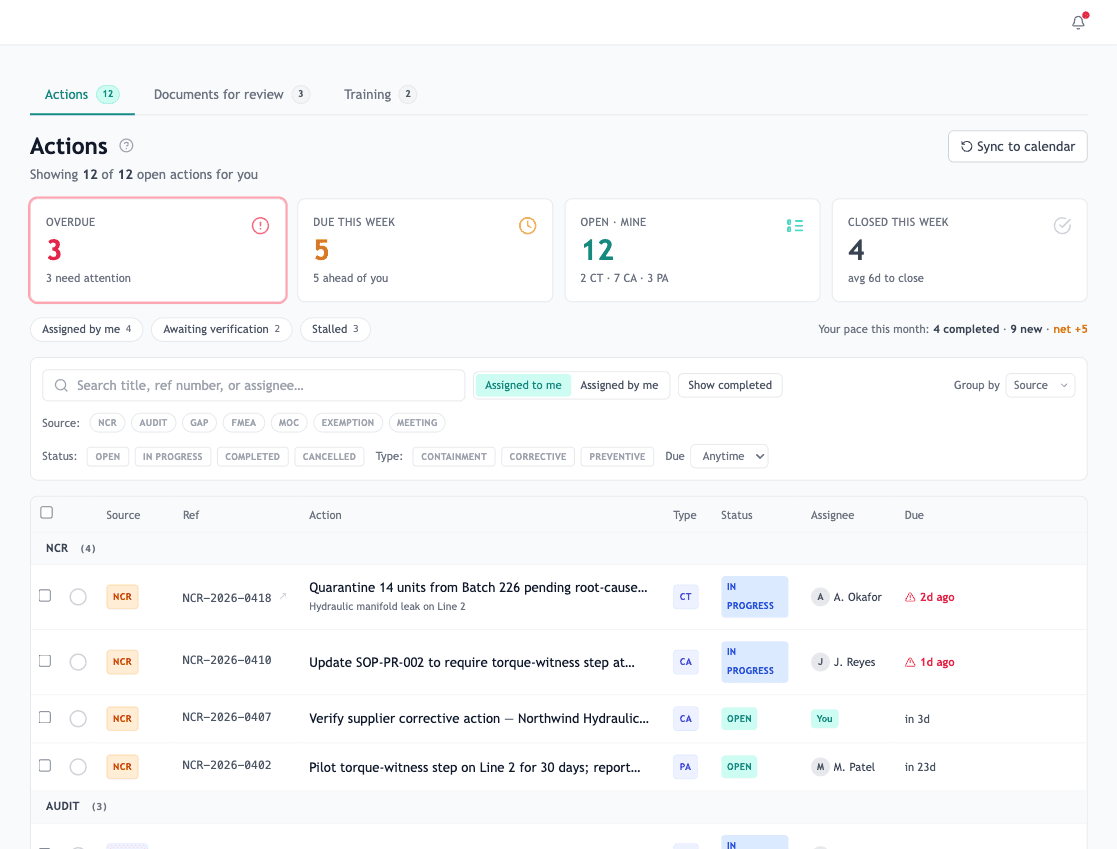This screenshot has width=1117, height=849.
Task: Click CT type badge on Quarantine row
Action: pos(685,597)
